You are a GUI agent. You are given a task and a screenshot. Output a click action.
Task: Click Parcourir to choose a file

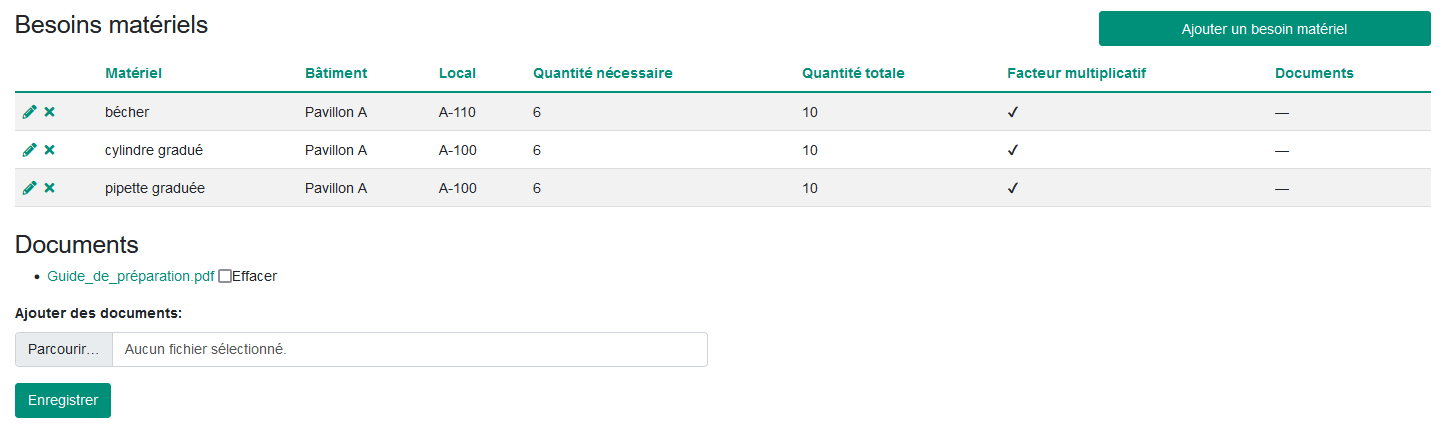coord(64,350)
